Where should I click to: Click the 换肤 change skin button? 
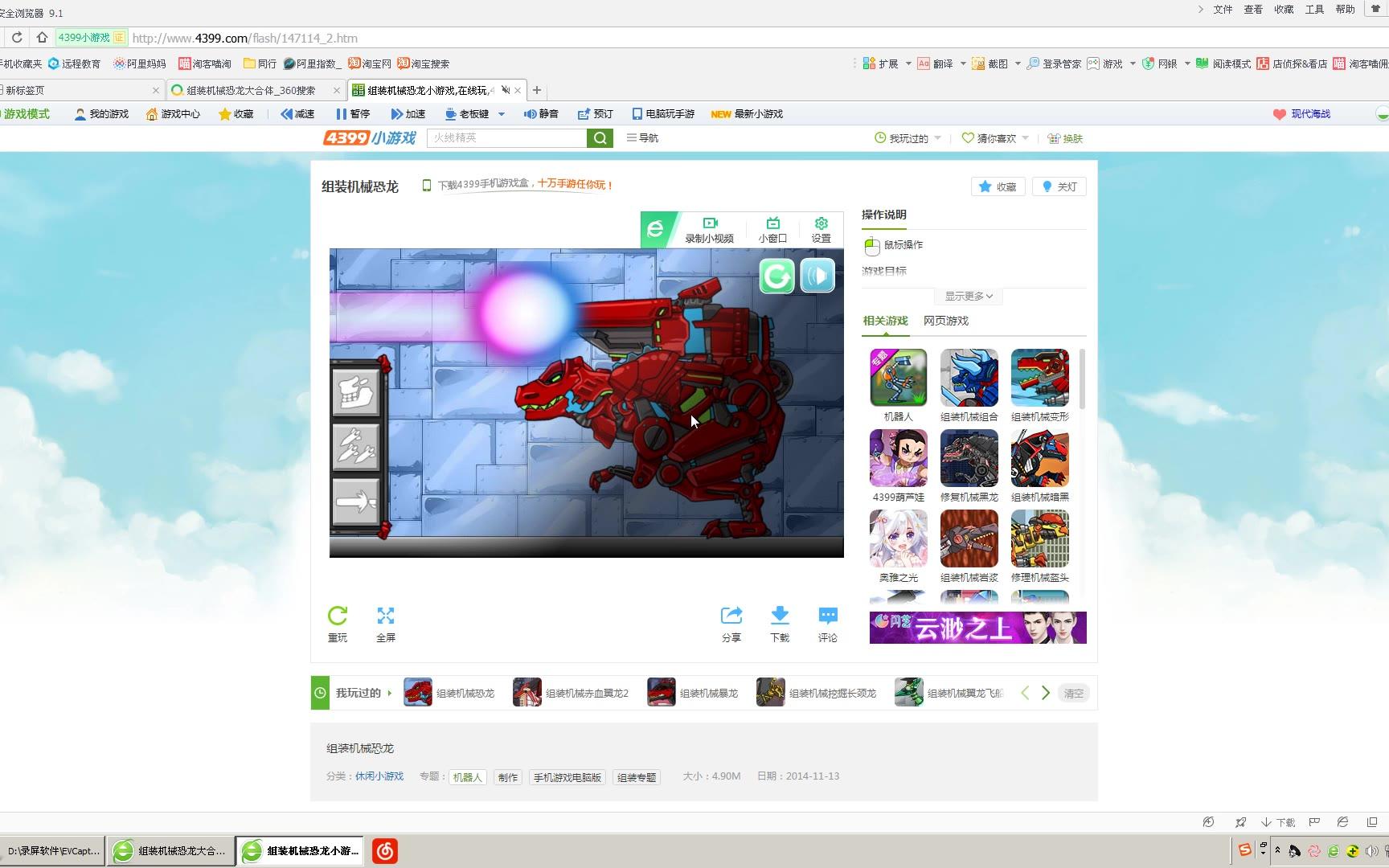[1065, 138]
